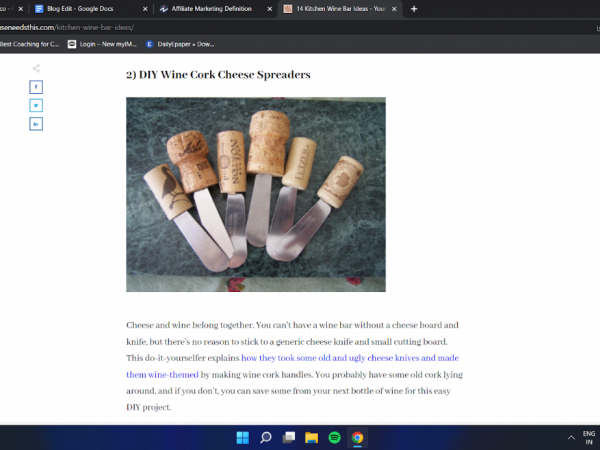Open the DailyEpaper bookmark
The height and width of the screenshot is (450, 600).
pyautogui.click(x=178, y=44)
